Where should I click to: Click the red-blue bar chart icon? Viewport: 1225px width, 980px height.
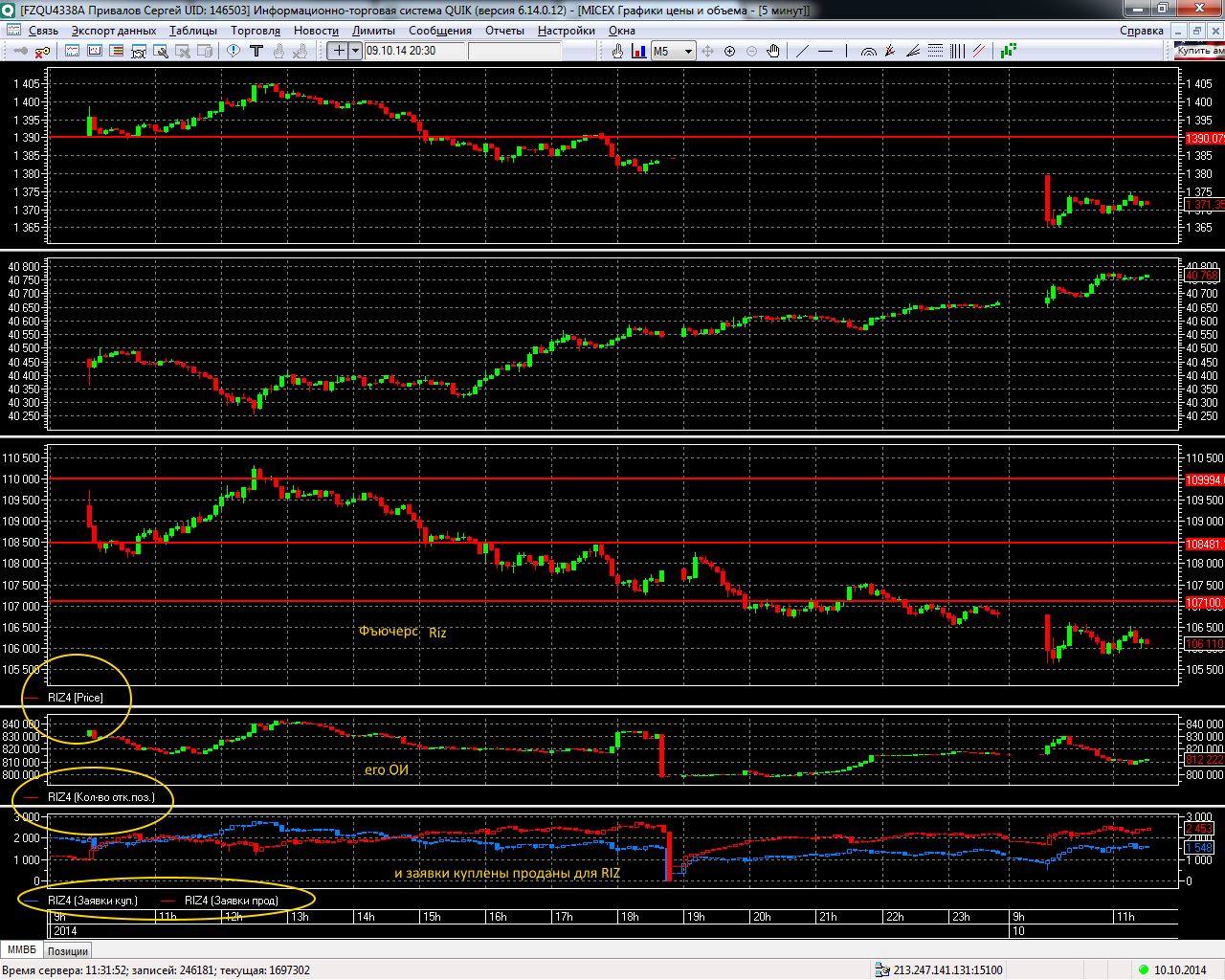coord(638,51)
